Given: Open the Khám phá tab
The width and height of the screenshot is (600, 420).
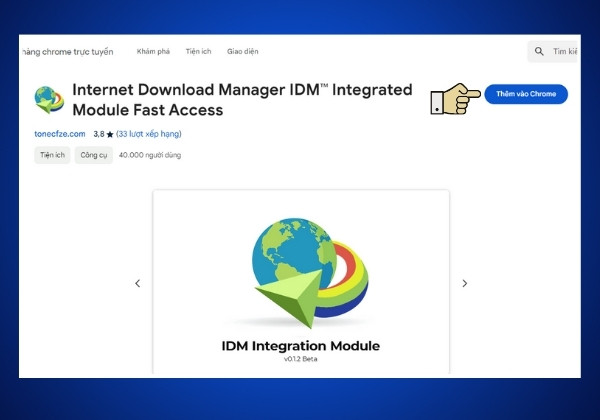Looking at the screenshot, I should pyautogui.click(x=153, y=51).
